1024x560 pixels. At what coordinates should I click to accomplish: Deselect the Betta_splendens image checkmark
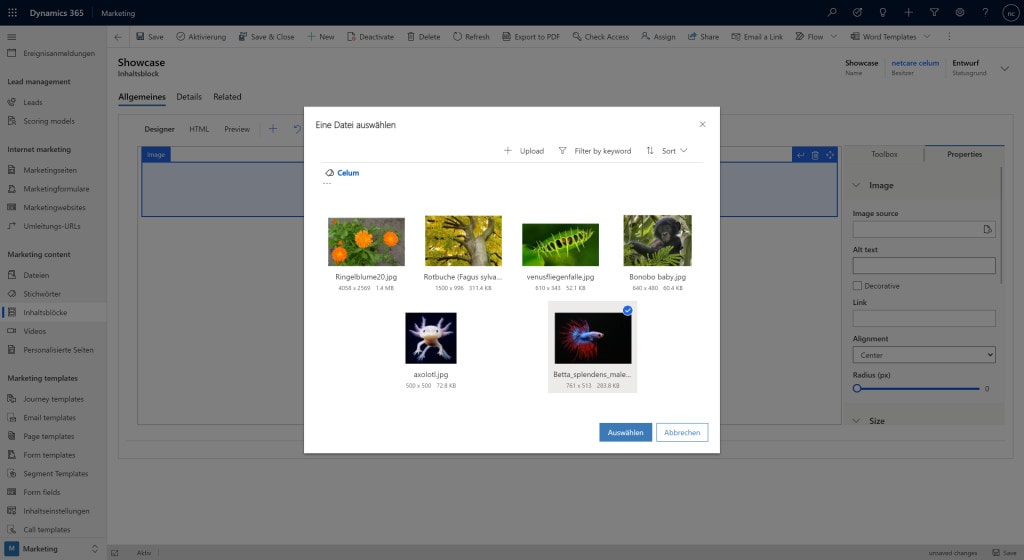[x=627, y=311]
